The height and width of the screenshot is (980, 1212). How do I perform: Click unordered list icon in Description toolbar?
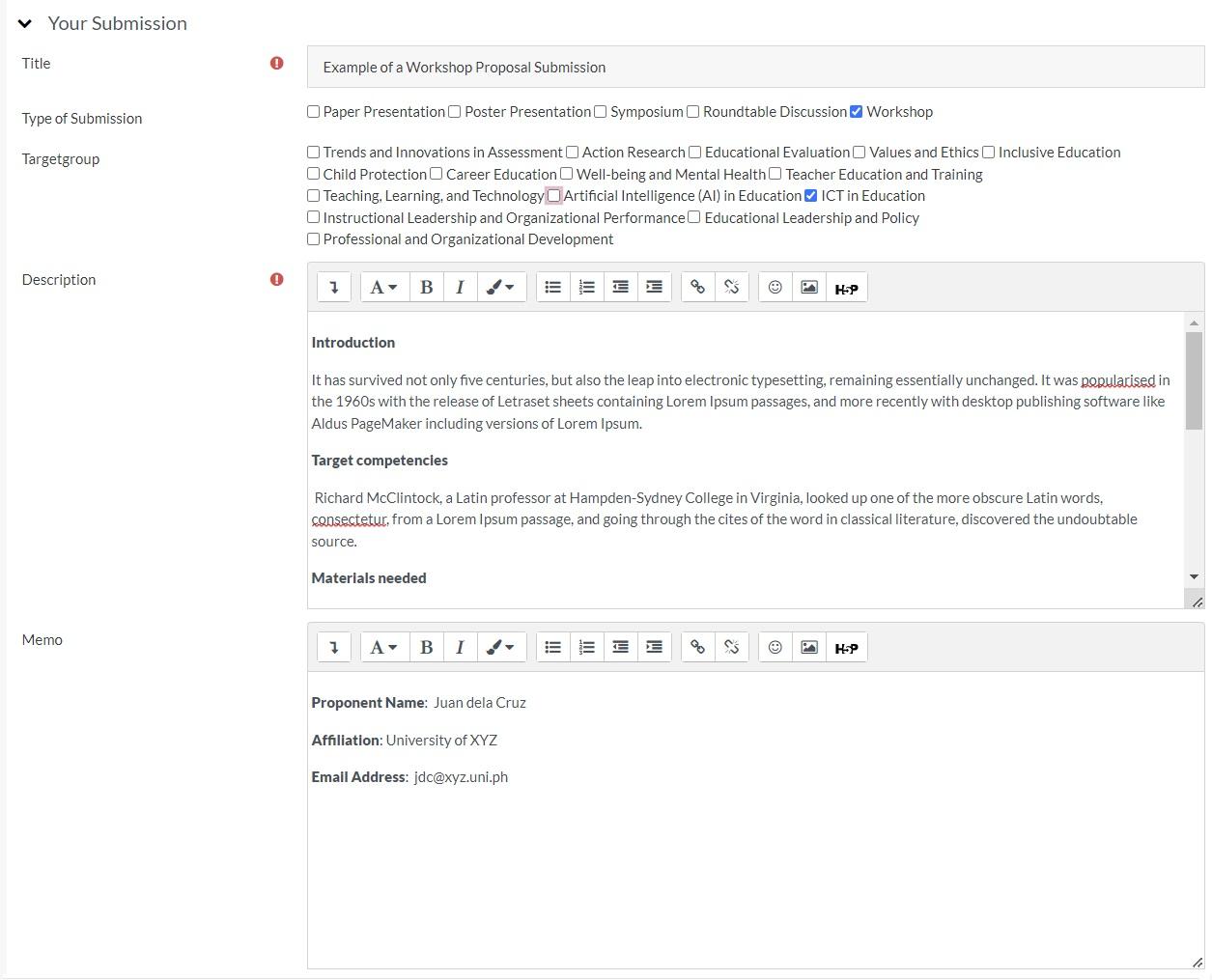pos(552,287)
